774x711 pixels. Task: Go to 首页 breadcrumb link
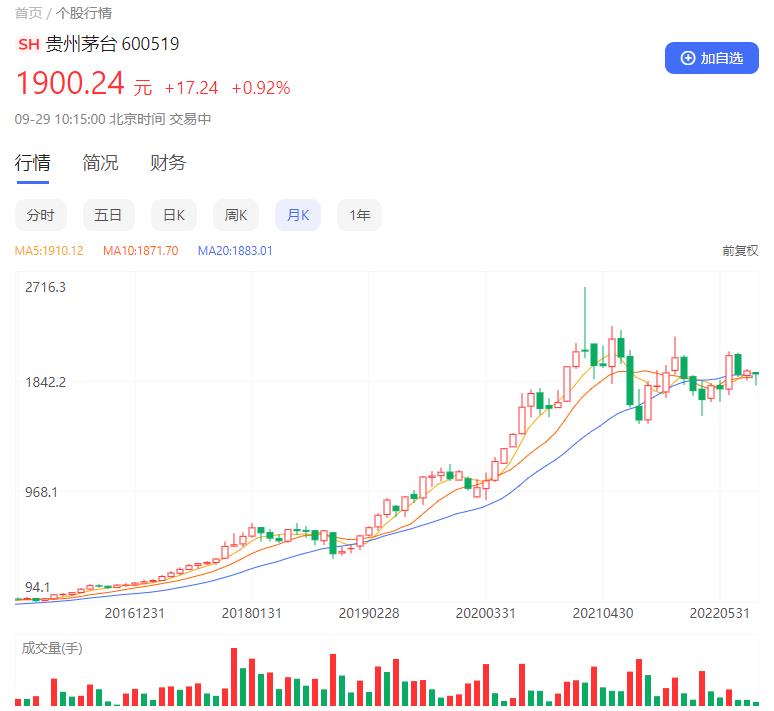[x=28, y=13]
